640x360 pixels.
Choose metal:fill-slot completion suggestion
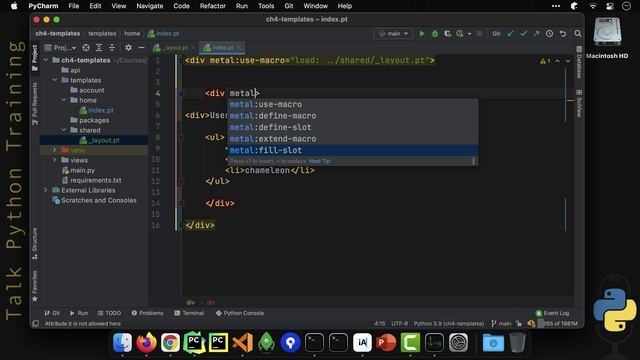point(353,150)
